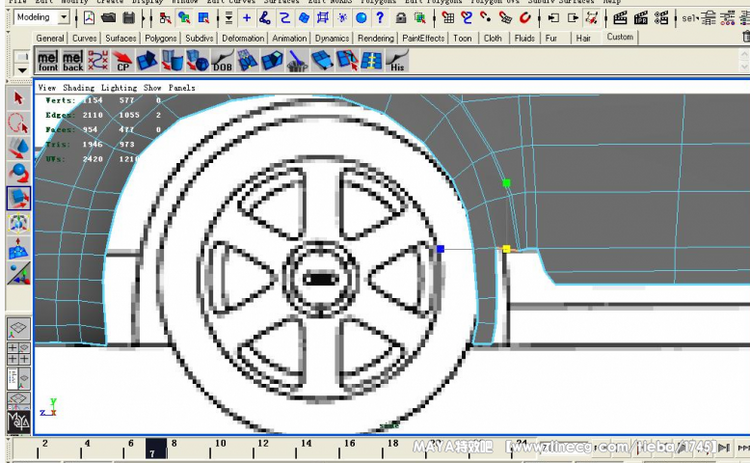Click the His shelf button
Image resolution: width=750 pixels, height=463 pixels.
397,61
